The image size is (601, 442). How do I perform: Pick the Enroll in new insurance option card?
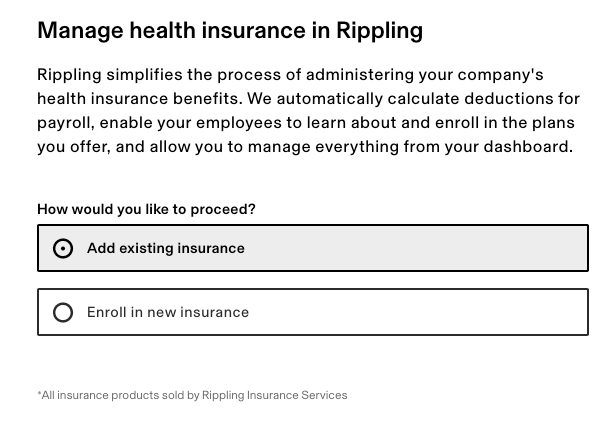(x=400, y=312)
